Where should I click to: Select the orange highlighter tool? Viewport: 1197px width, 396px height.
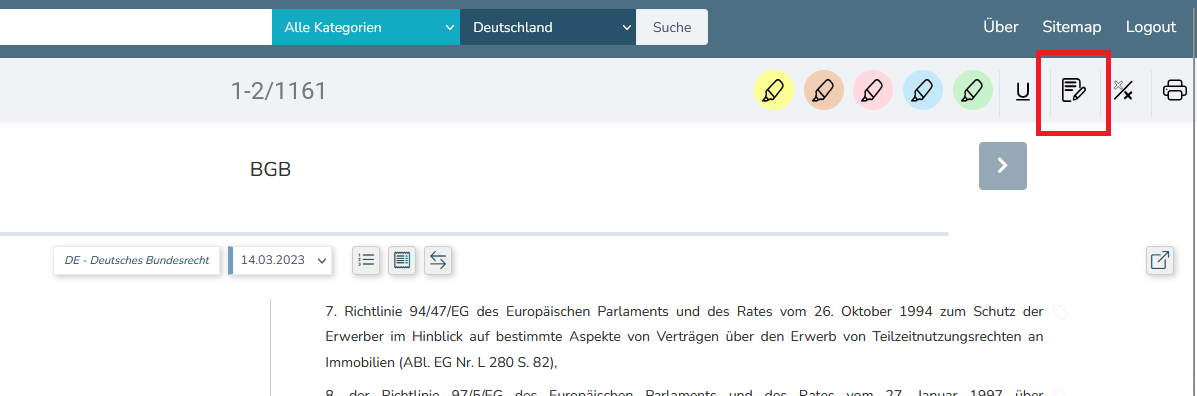click(824, 91)
